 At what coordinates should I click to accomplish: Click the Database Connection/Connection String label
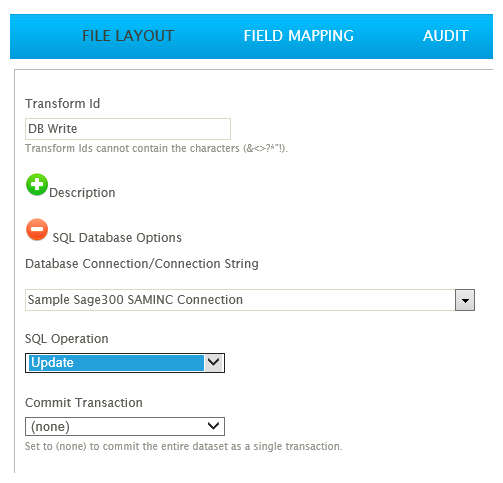(142, 264)
